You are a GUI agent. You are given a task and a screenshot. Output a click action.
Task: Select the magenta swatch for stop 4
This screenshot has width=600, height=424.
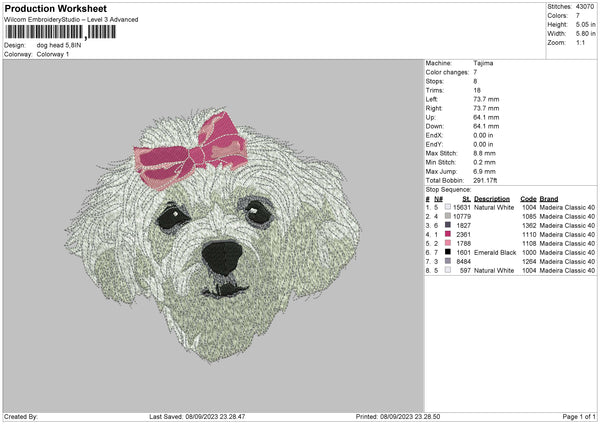click(448, 234)
